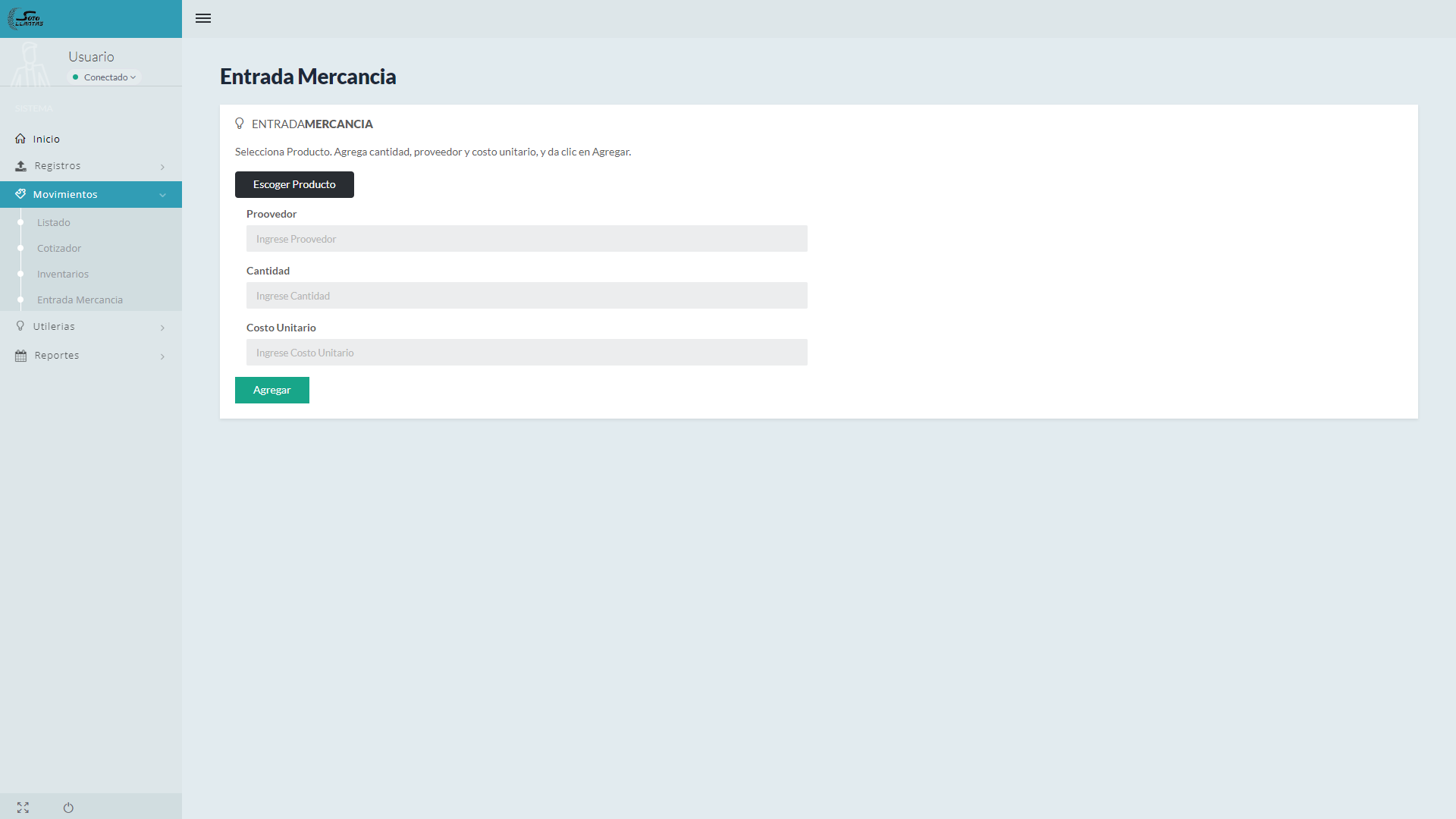
Task: Open the Conectado status dropdown
Action: 105,77
